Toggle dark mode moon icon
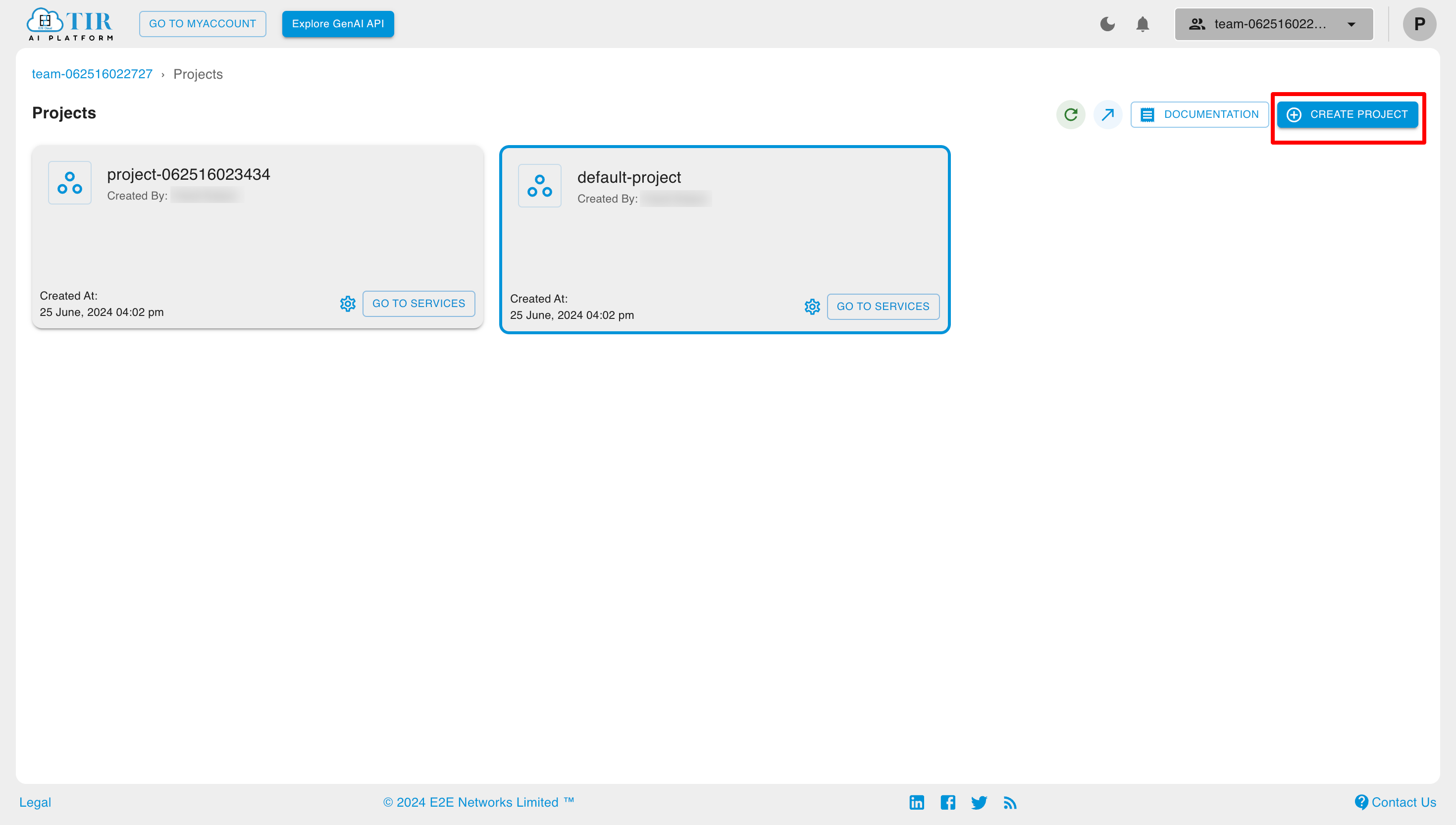Viewport: 1456px width, 825px height. point(1107,24)
